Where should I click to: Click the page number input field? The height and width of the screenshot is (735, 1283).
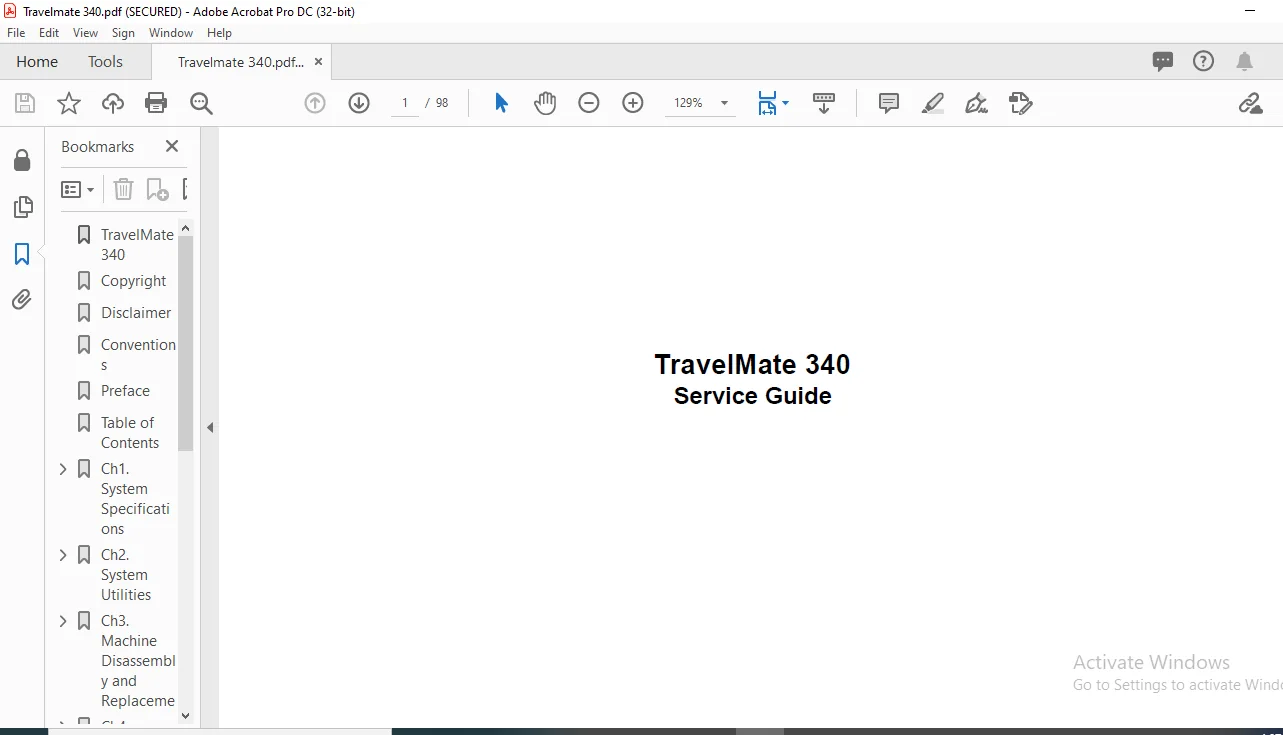pyautogui.click(x=405, y=103)
